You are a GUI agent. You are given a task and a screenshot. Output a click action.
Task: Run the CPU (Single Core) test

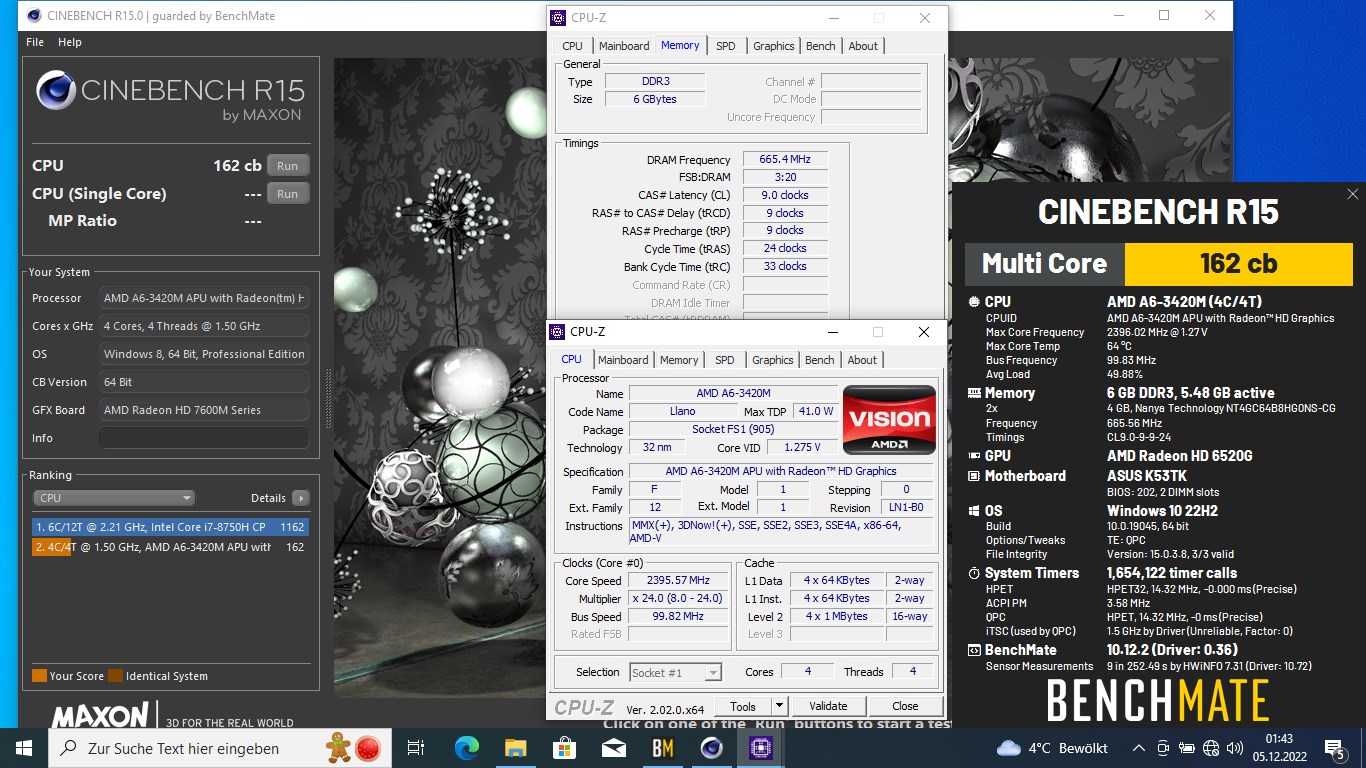(288, 194)
